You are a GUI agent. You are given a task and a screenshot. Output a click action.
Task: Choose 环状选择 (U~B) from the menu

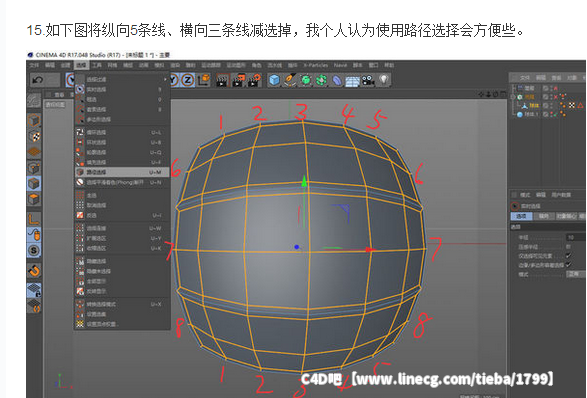pyautogui.click(x=122, y=142)
